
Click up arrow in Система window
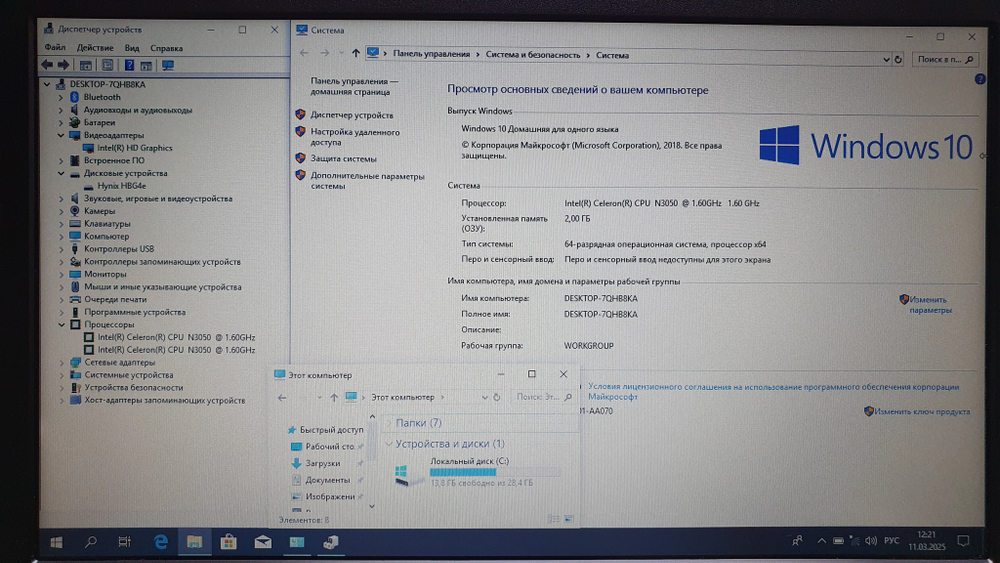(355, 54)
